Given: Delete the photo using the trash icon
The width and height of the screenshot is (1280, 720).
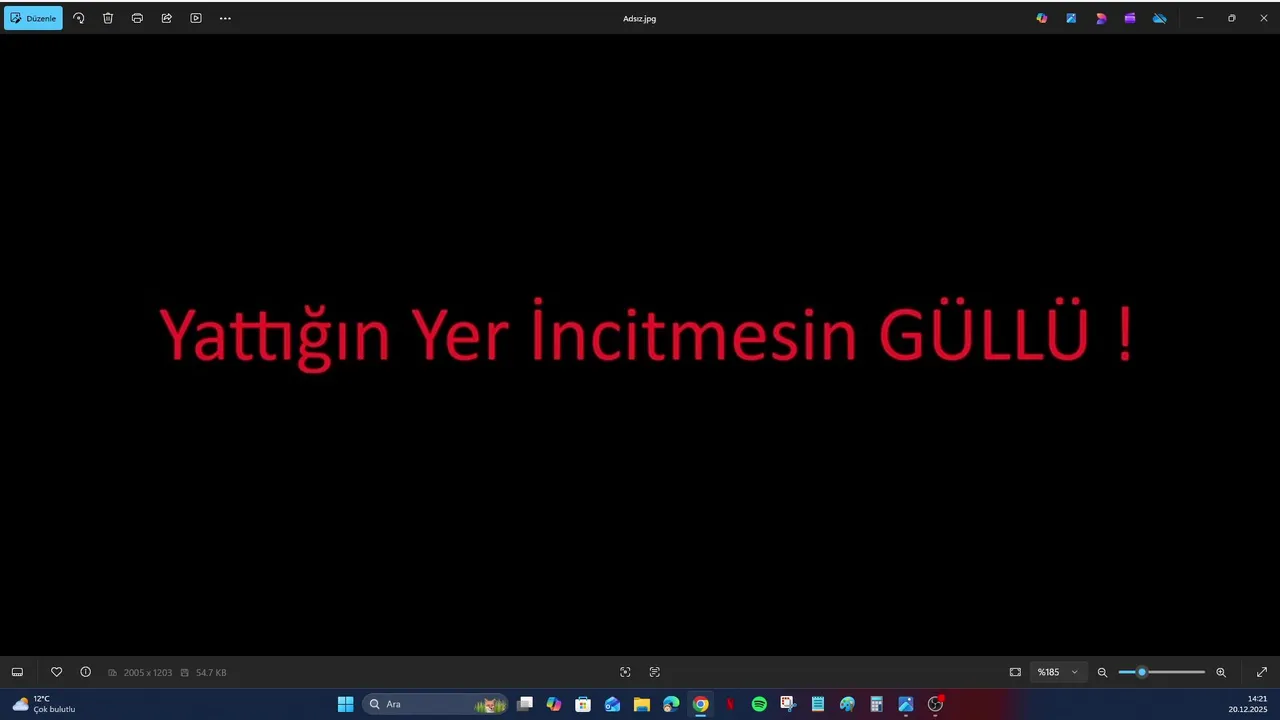Looking at the screenshot, I should 108,18.
